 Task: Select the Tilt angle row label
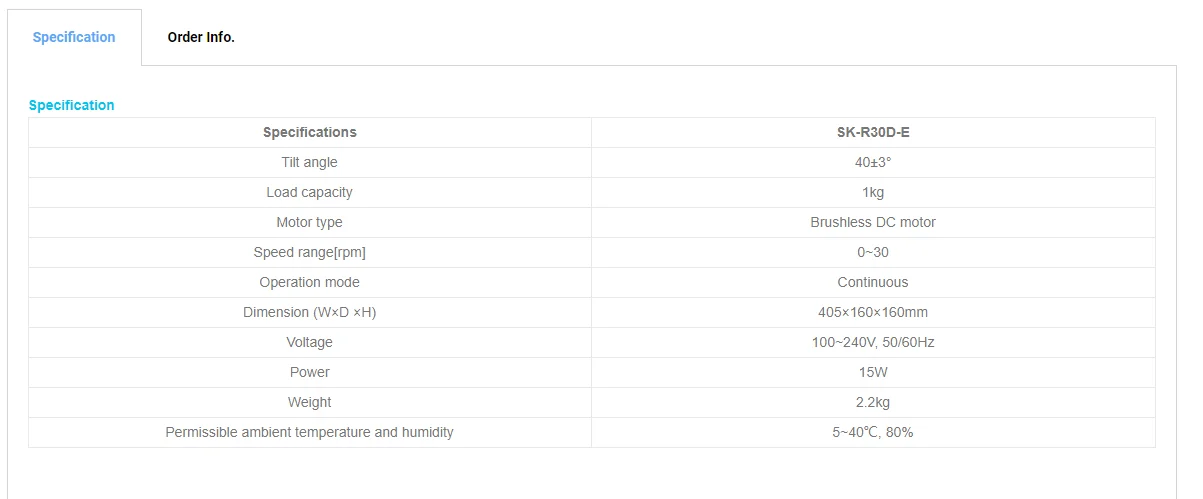pos(309,162)
